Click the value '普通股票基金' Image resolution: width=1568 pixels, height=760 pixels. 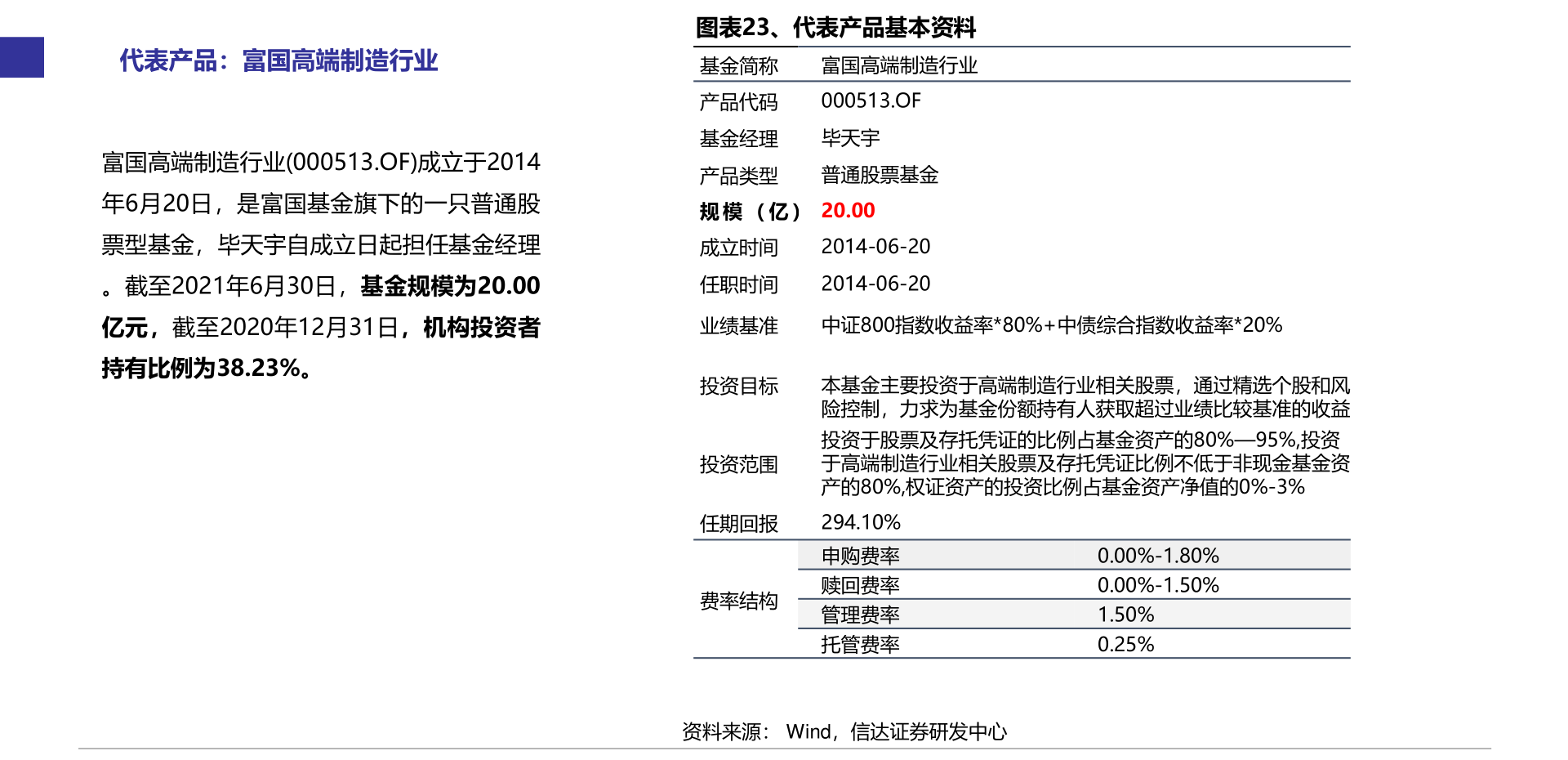[880, 175]
